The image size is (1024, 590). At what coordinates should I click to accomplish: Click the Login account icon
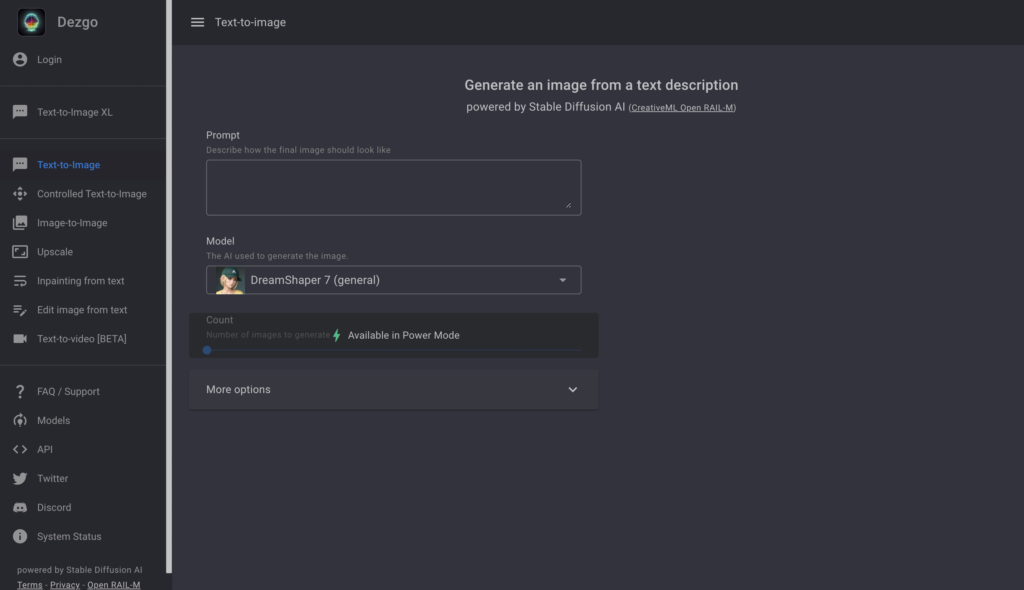point(20,59)
